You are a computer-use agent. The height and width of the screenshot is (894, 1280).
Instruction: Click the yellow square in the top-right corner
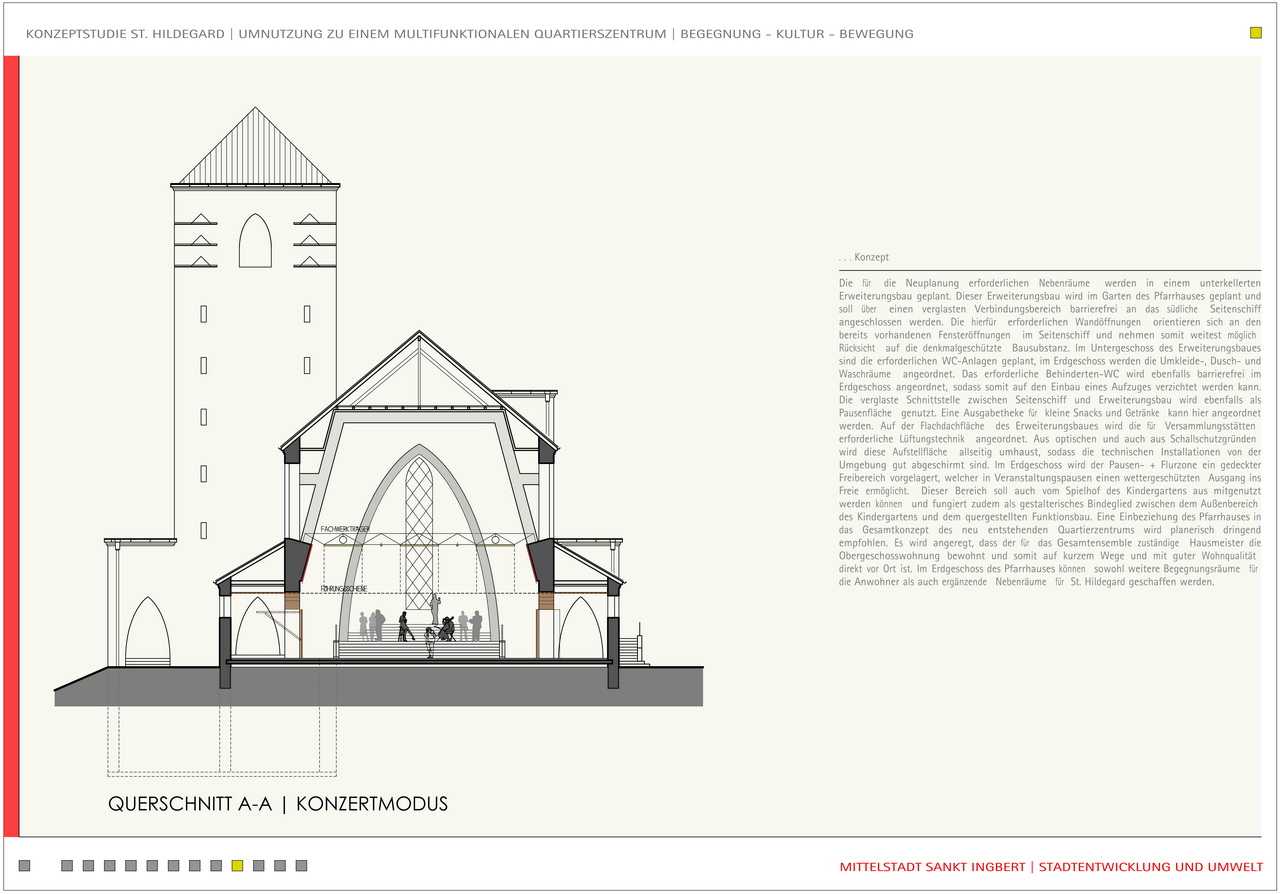pos(1256,33)
